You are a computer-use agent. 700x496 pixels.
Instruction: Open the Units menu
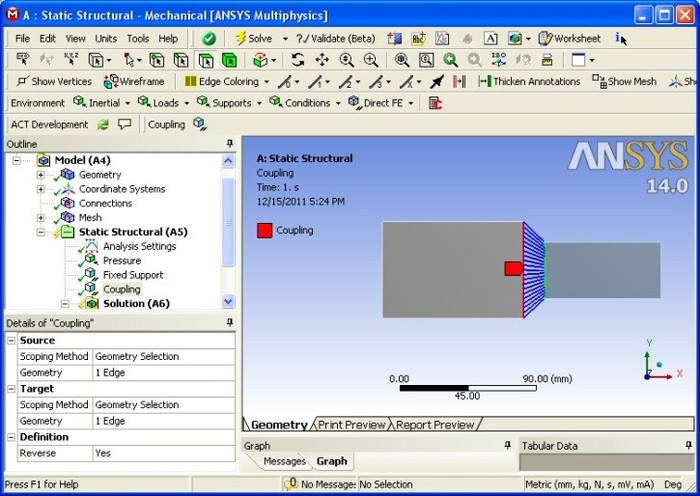pyautogui.click(x=106, y=39)
